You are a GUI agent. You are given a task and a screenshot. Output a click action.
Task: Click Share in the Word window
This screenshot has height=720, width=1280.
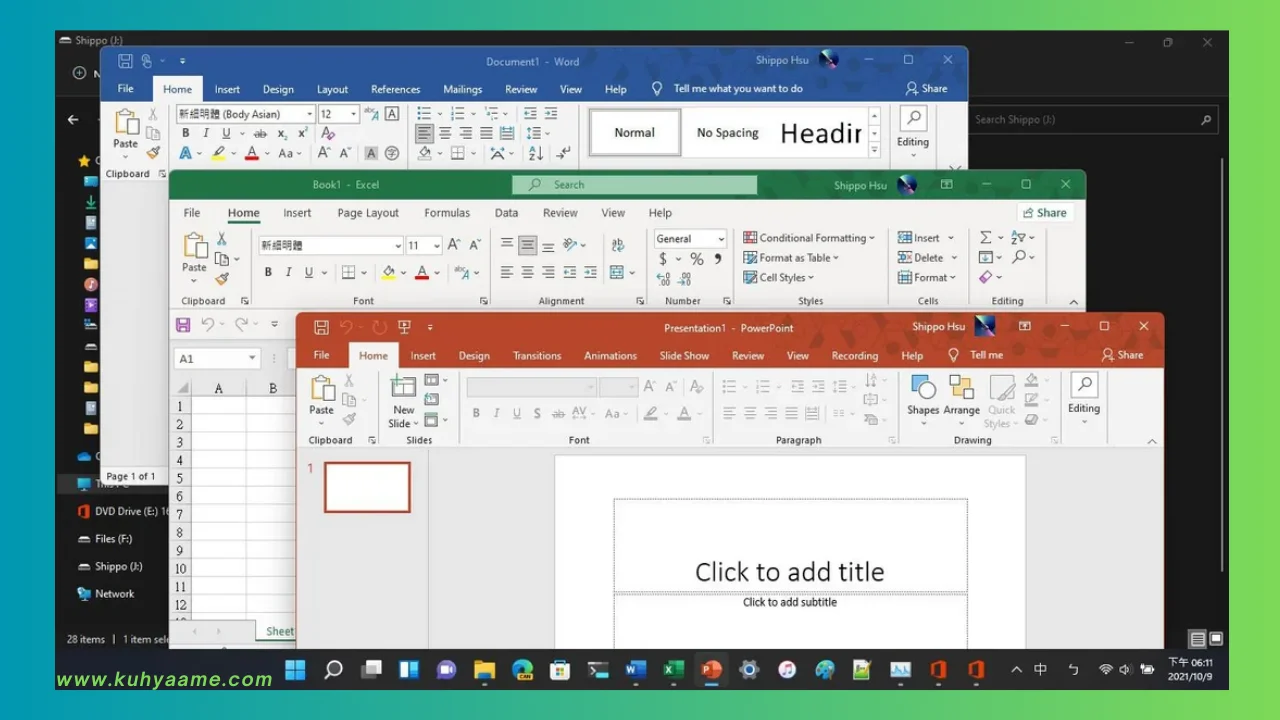coord(926,88)
